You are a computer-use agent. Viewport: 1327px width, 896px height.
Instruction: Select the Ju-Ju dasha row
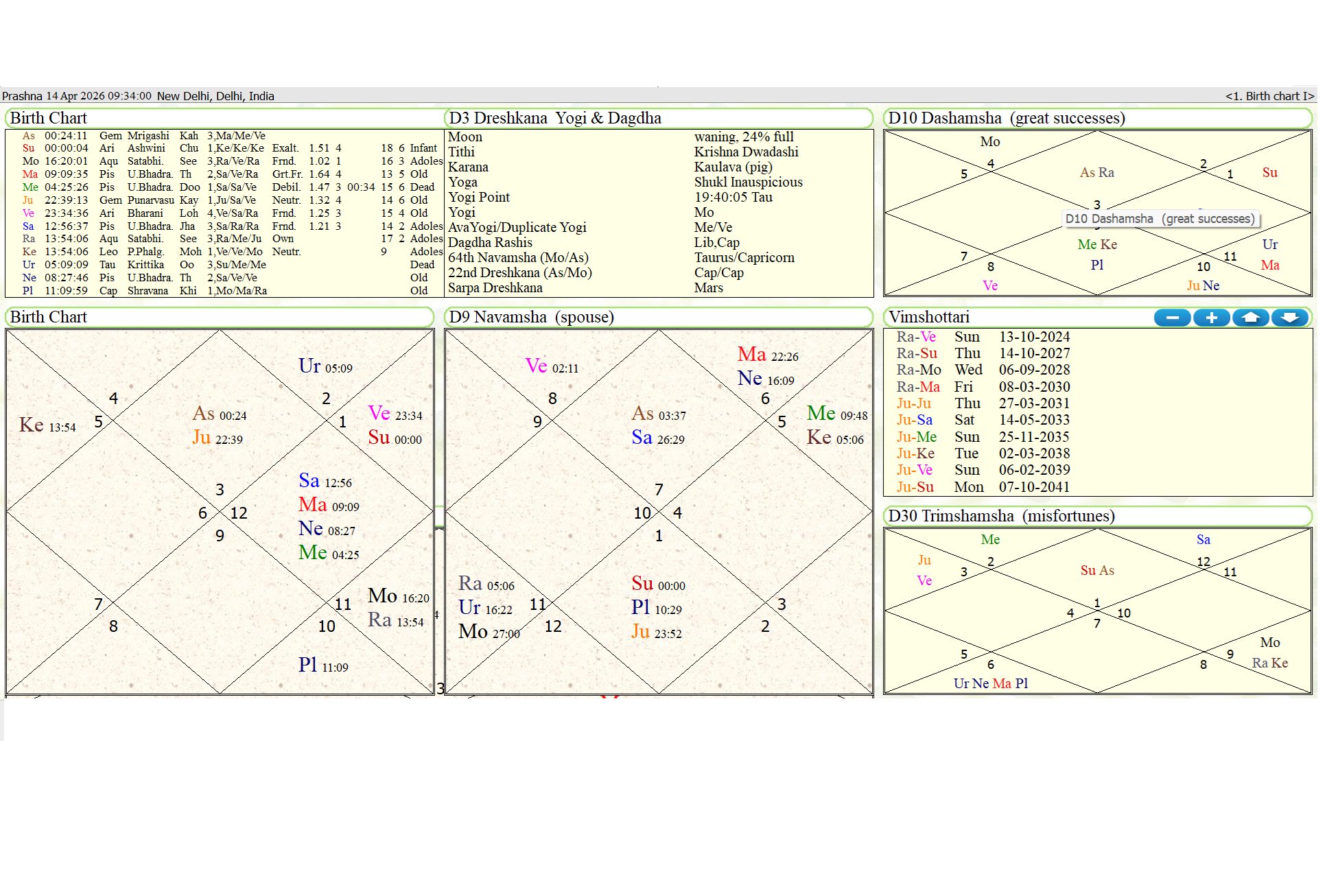pos(914,403)
